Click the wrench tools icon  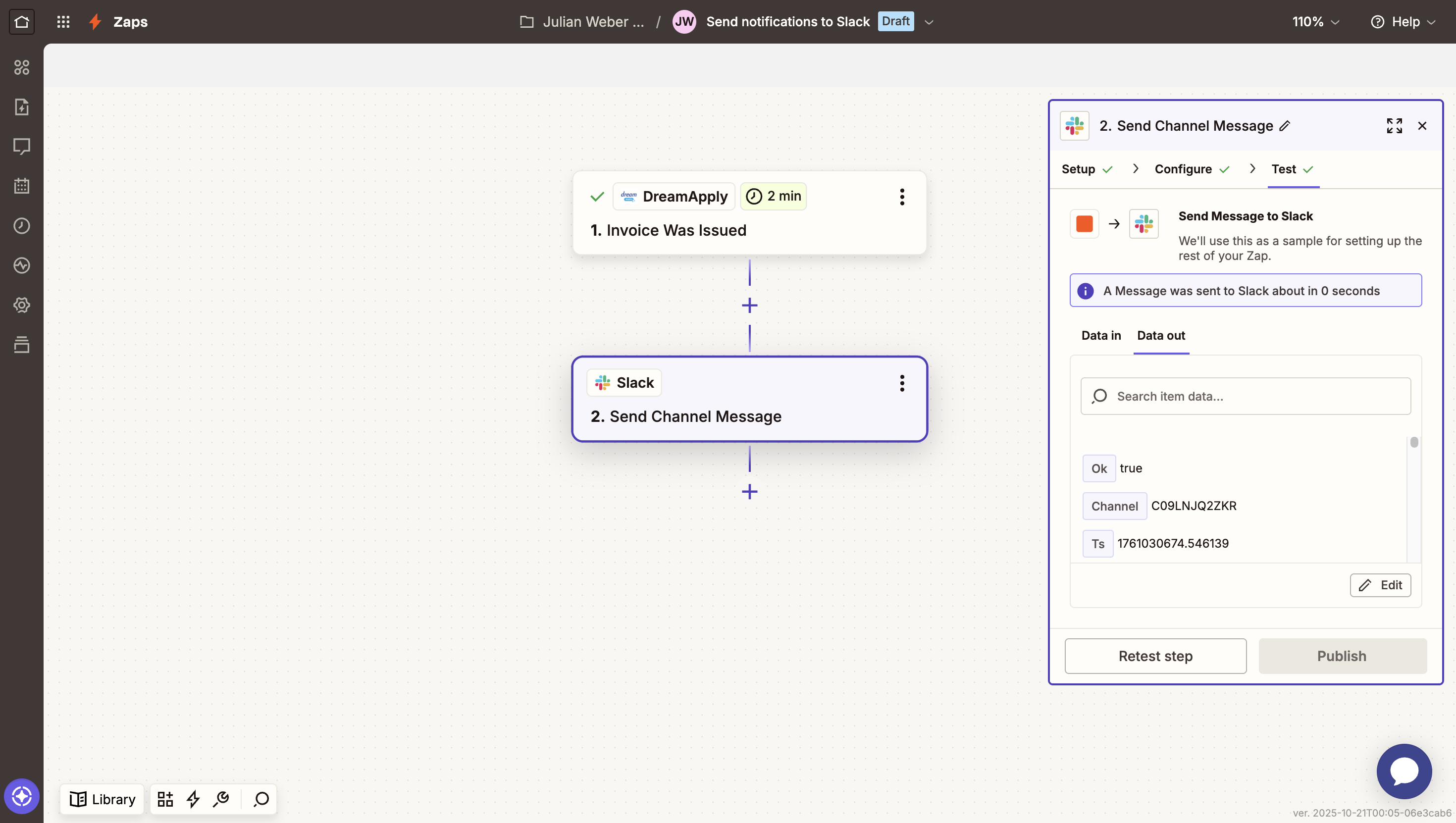click(x=221, y=799)
